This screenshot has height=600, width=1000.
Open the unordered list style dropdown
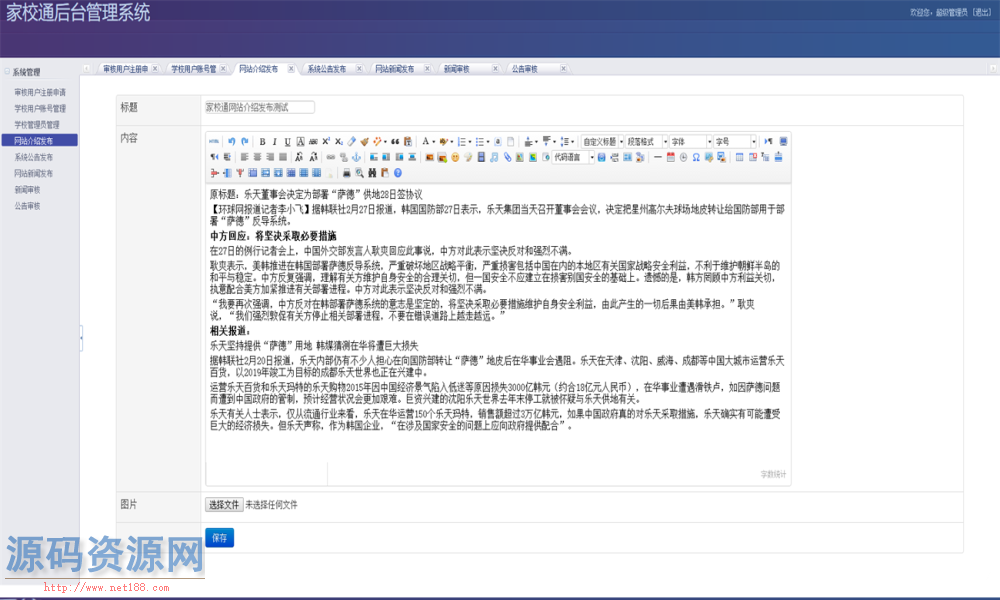coord(488,142)
